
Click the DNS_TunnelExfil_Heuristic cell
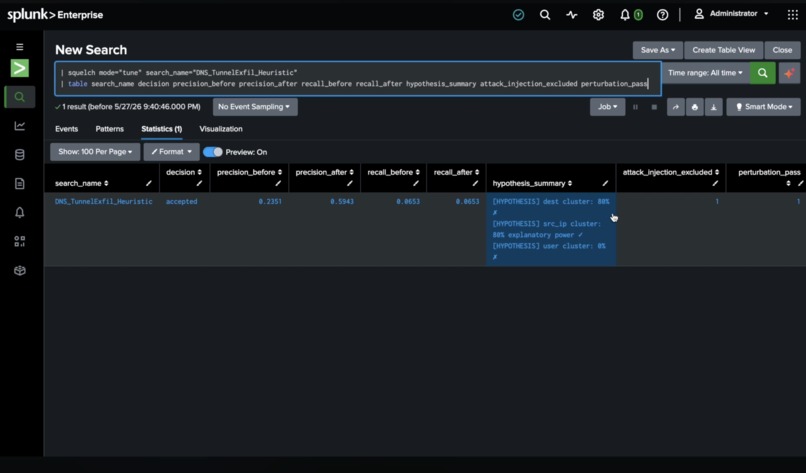pos(104,202)
